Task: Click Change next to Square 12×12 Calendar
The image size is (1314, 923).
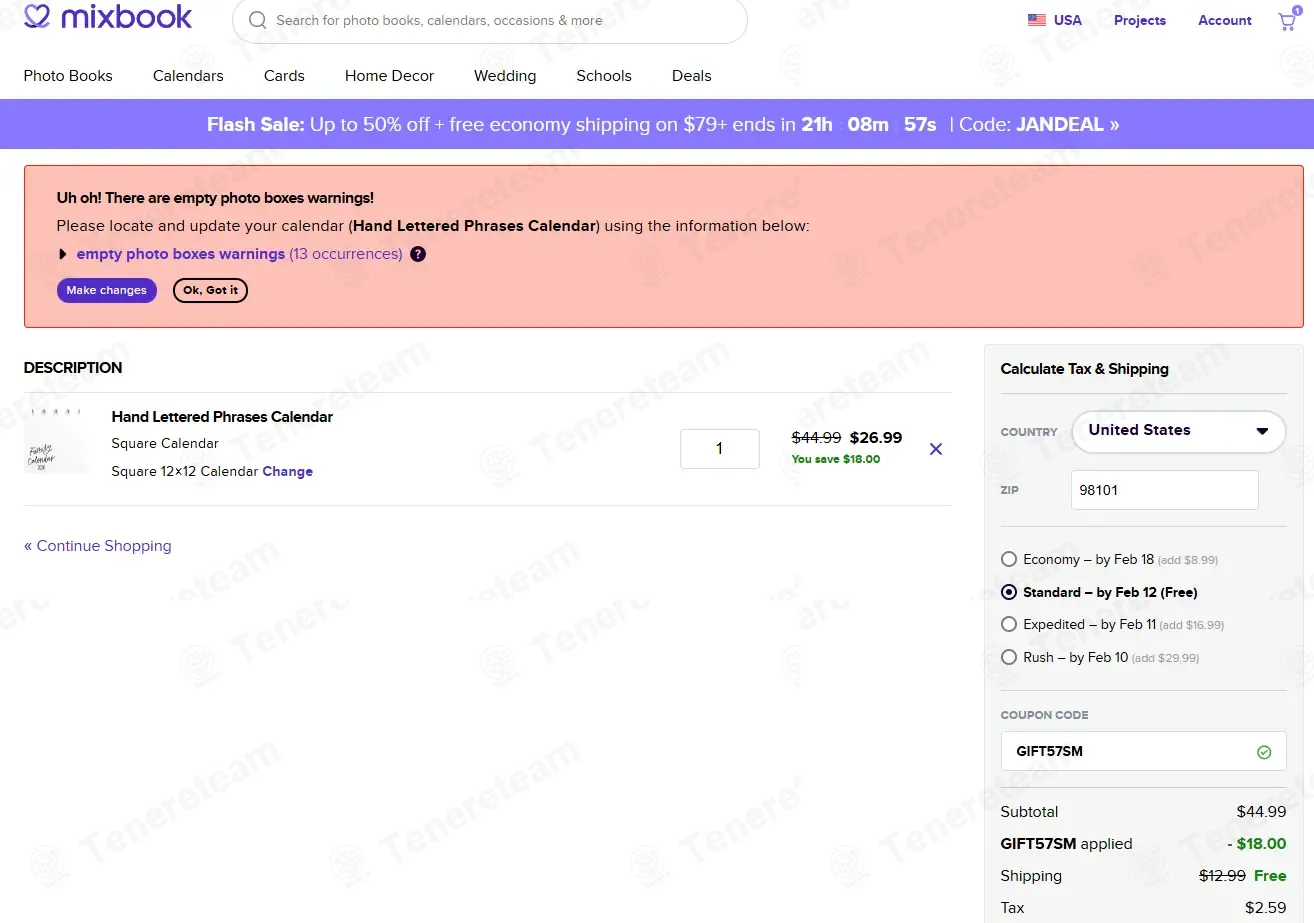Action: click(x=287, y=471)
